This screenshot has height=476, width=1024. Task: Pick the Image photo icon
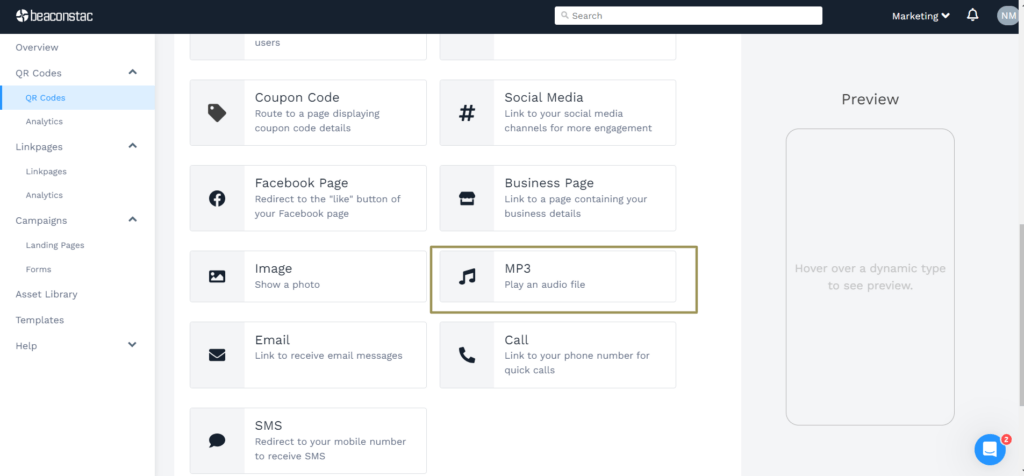[217, 276]
